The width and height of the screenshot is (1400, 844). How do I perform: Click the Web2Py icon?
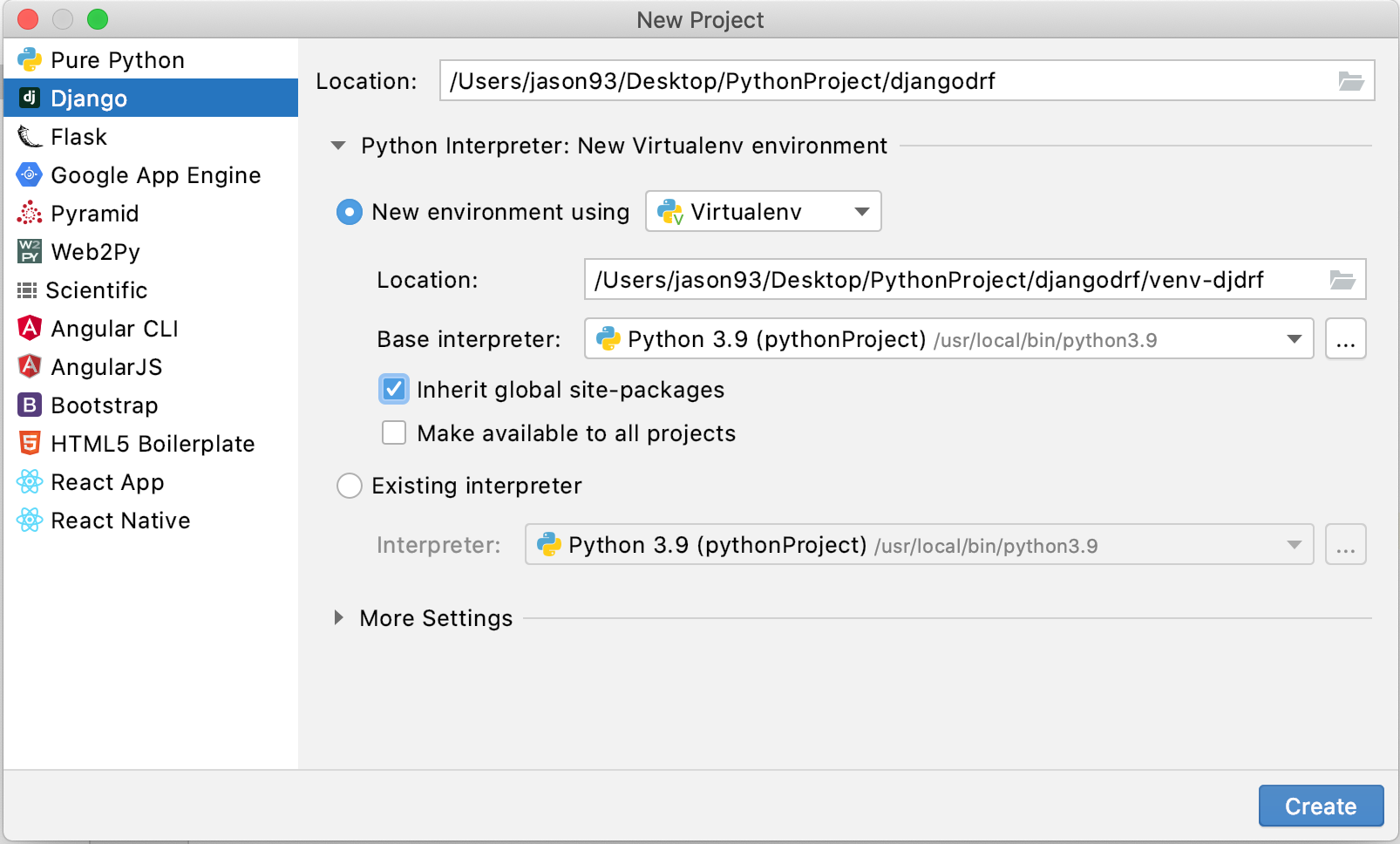(30, 251)
